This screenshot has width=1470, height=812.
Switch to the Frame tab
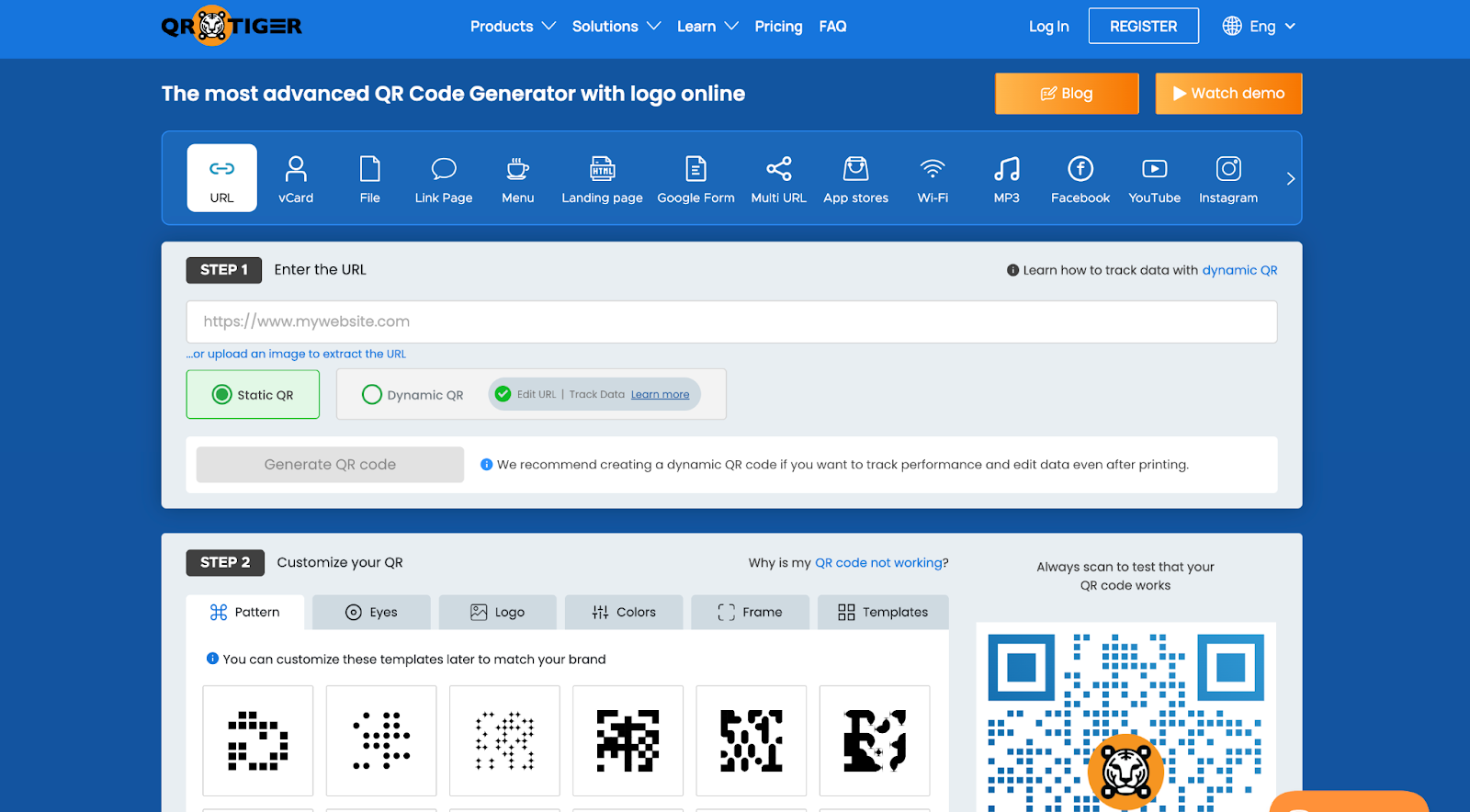pyautogui.click(x=750, y=612)
